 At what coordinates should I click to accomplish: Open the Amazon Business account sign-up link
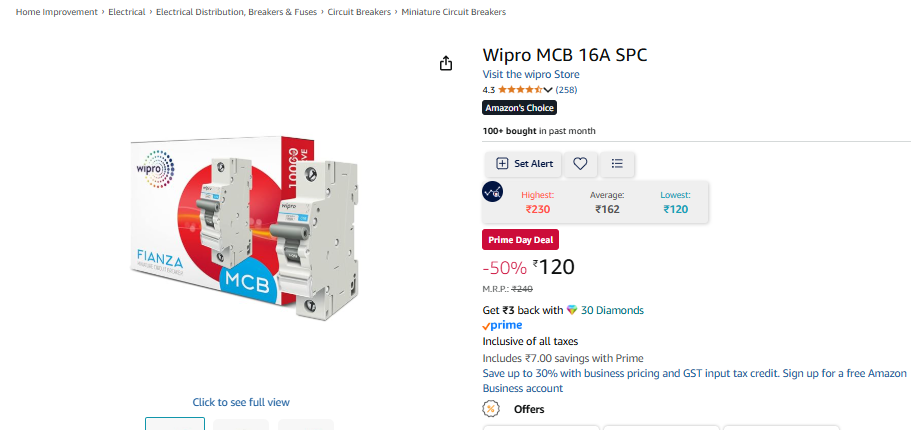click(694, 380)
